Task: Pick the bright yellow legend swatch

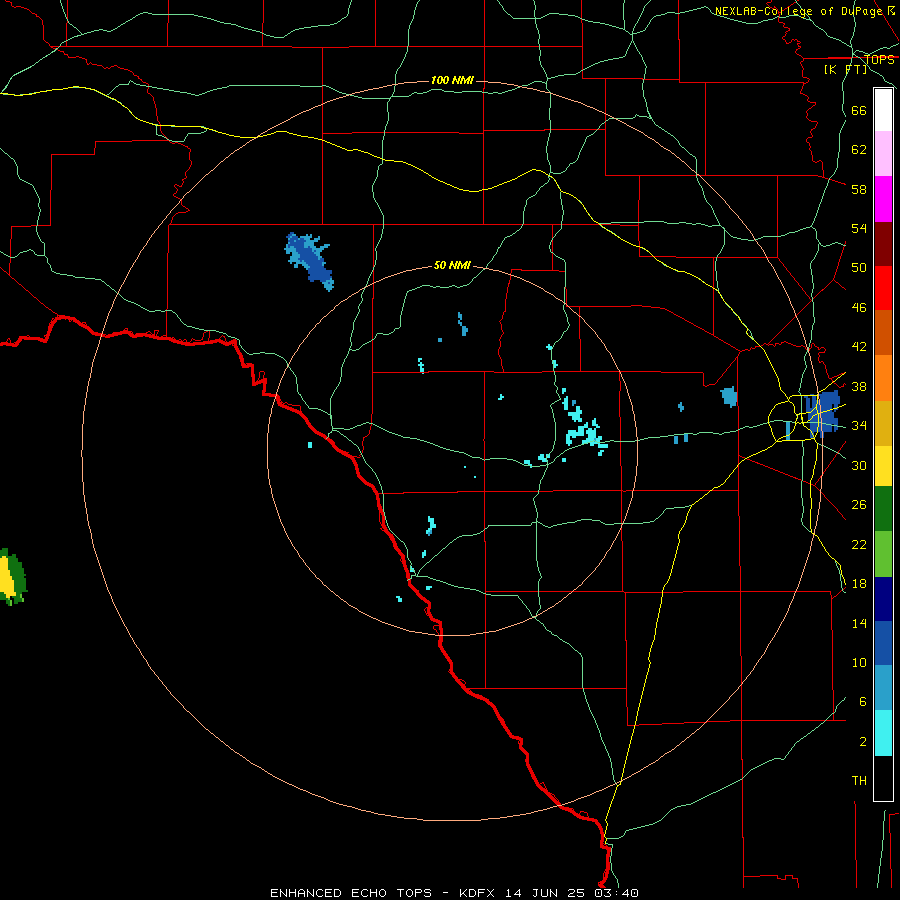Action: (883, 466)
